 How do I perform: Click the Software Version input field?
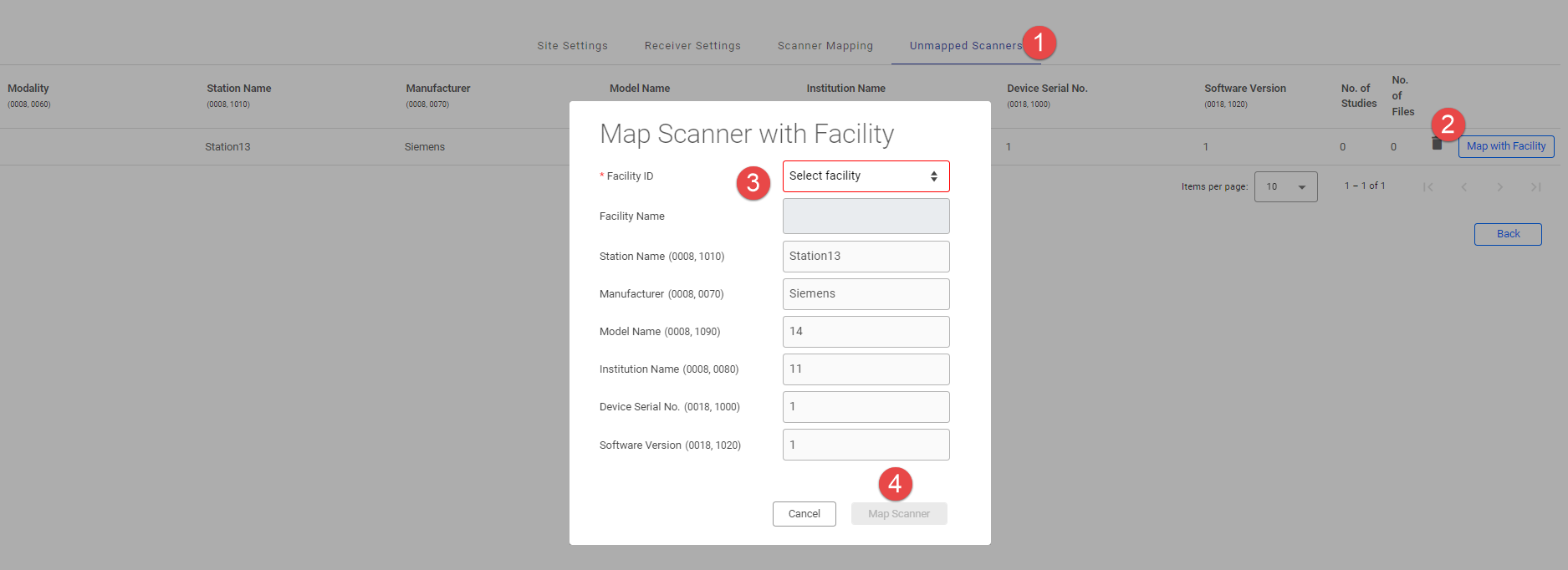point(866,445)
